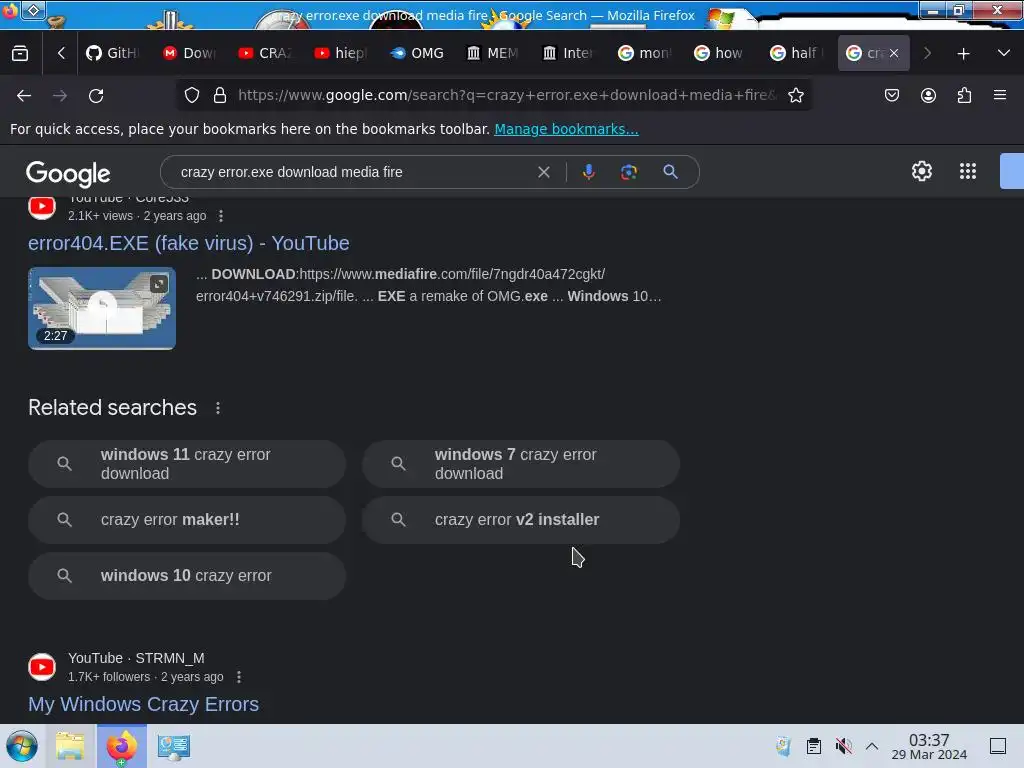
Task: Open Firefox account icon
Action: pos(928,95)
